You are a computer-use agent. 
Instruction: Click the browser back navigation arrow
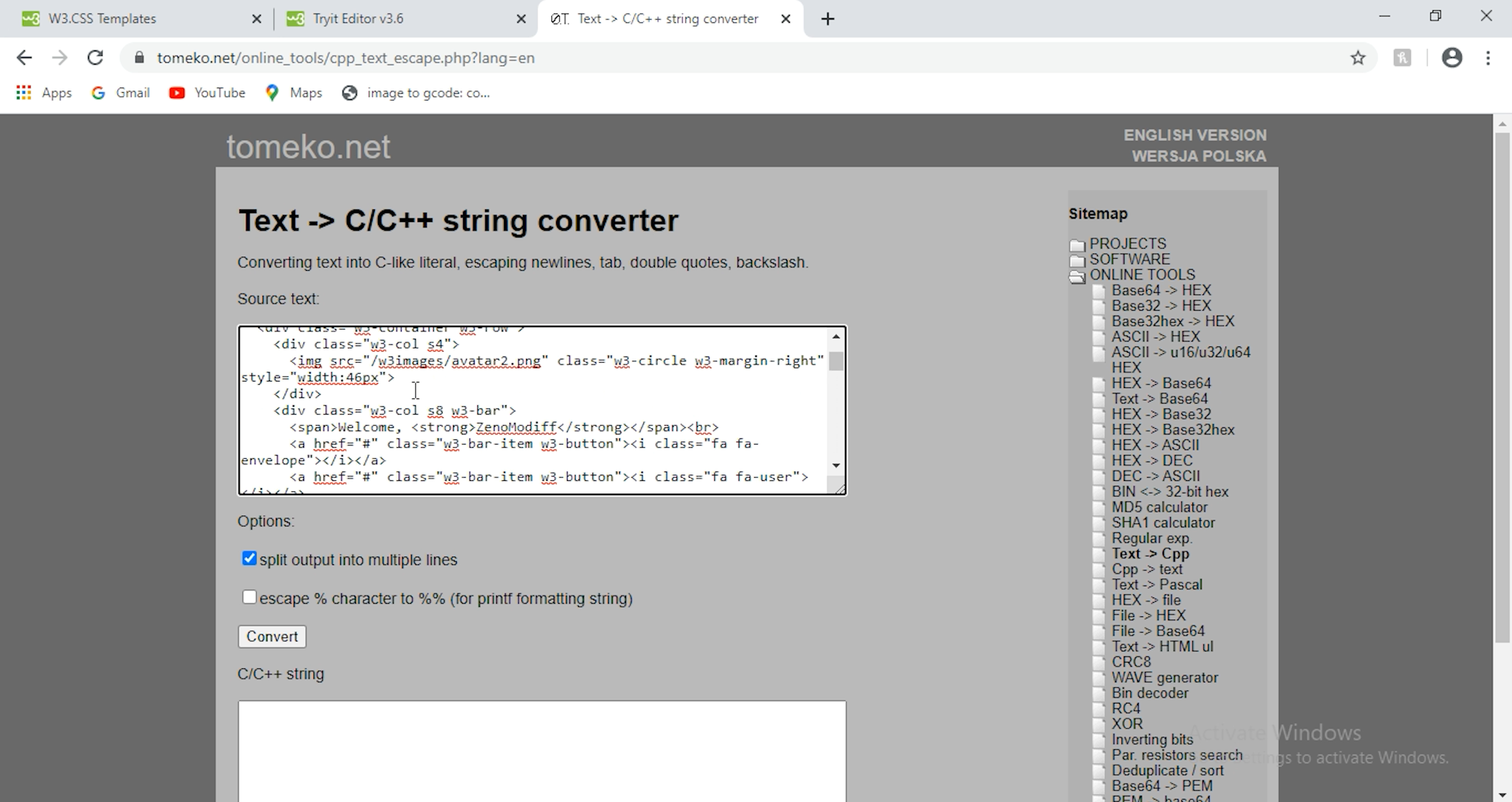(x=24, y=57)
